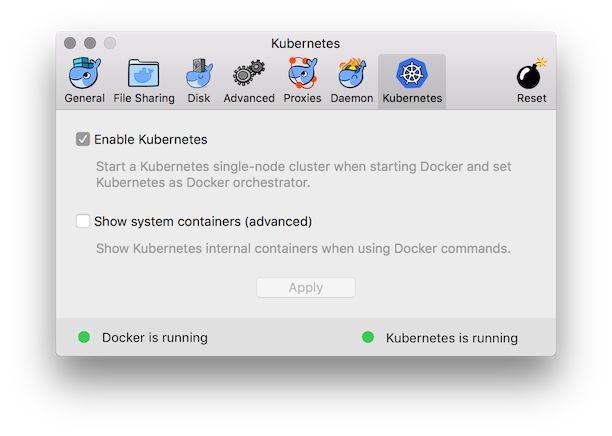This screenshot has height=436, width=612.
Task: Open the Proxies whale icon
Action: coord(302,73)
